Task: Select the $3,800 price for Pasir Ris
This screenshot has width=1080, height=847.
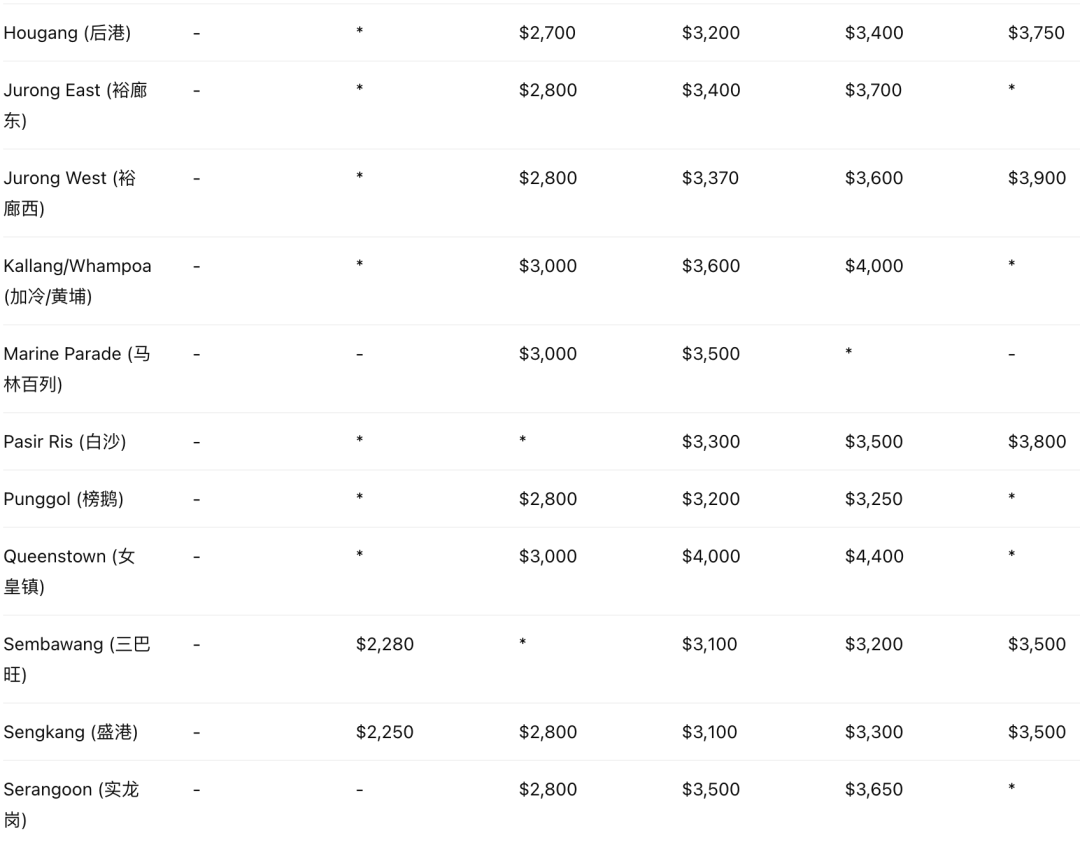Action: 1036,442
